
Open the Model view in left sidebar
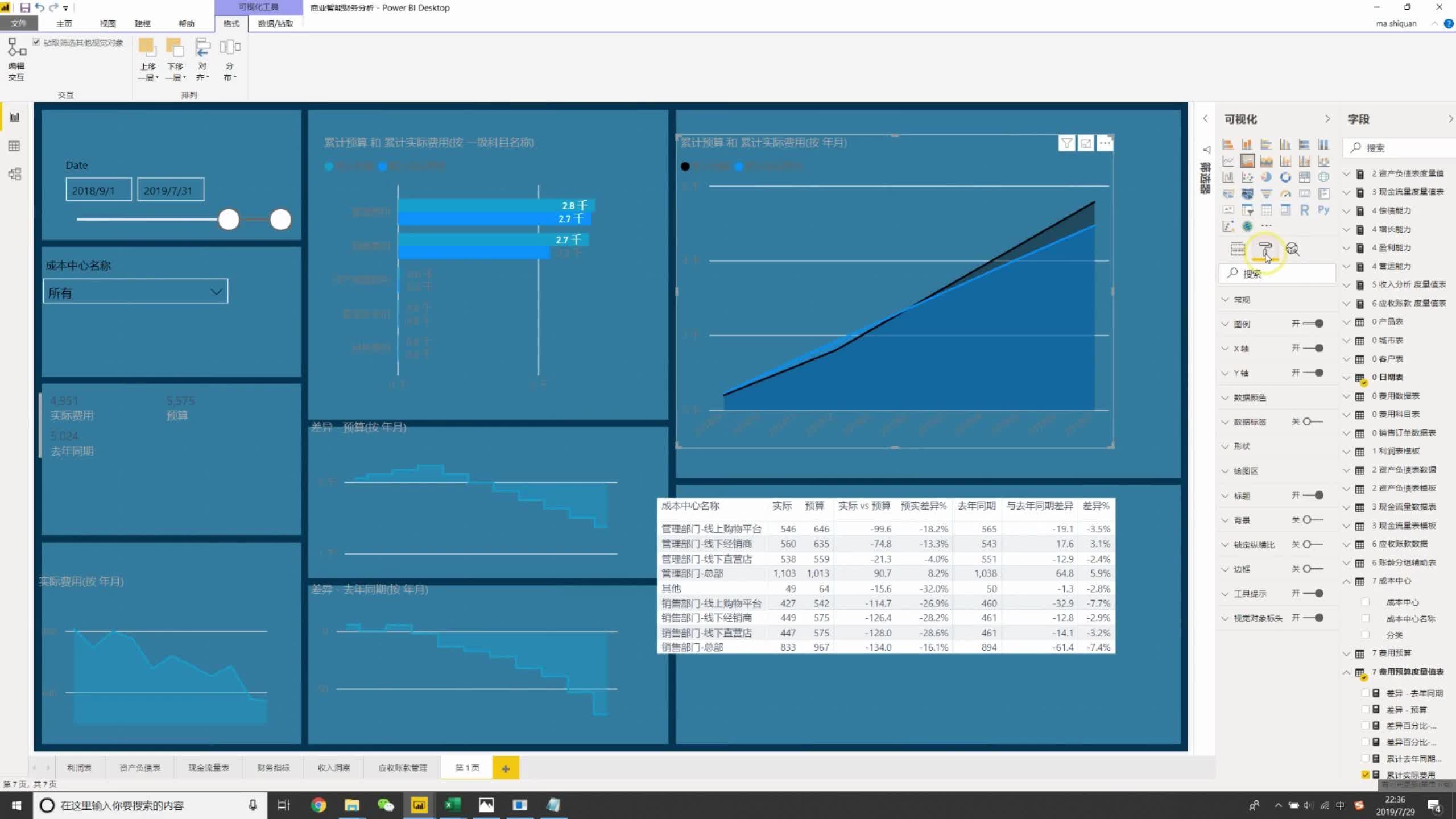pyautogui.click(x=15, y=174)
